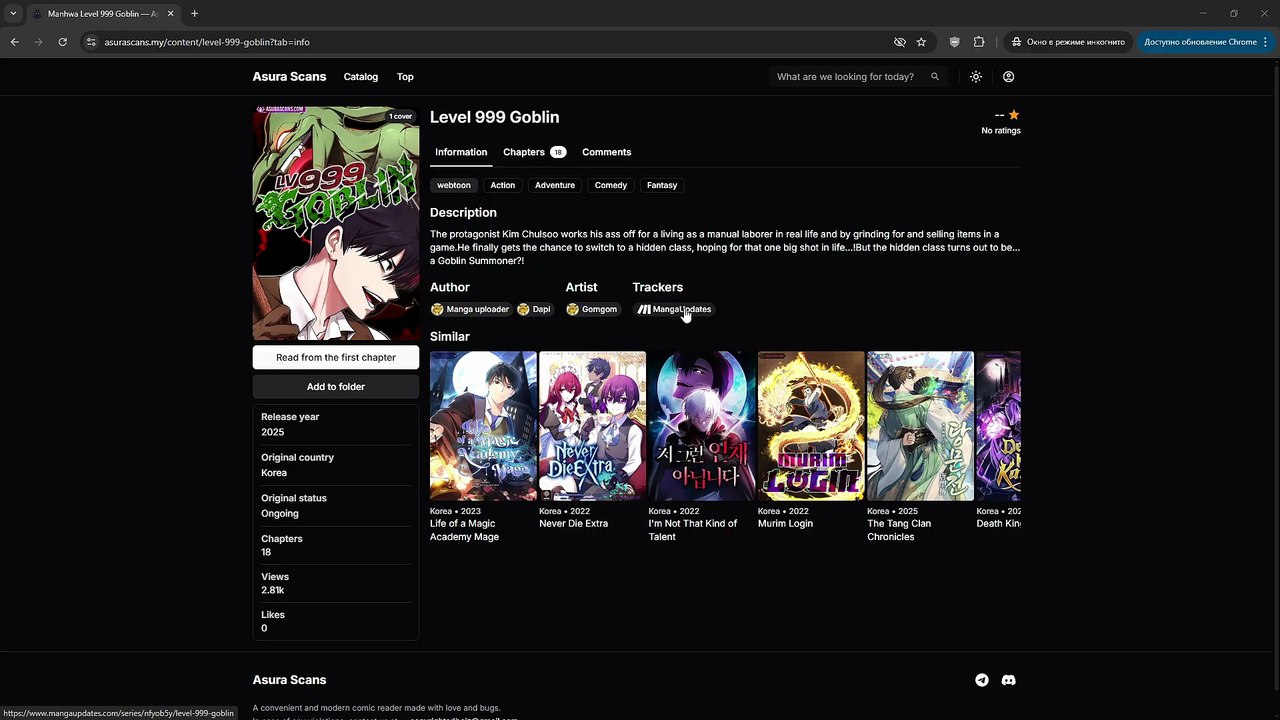
Task: Open the Death King cover thumbnail
Action: point(998,425)
